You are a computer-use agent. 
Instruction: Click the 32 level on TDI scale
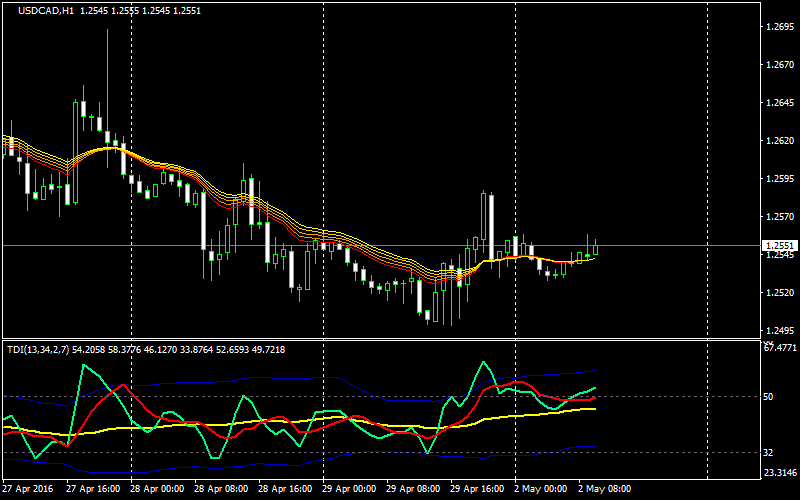(769, 452)
